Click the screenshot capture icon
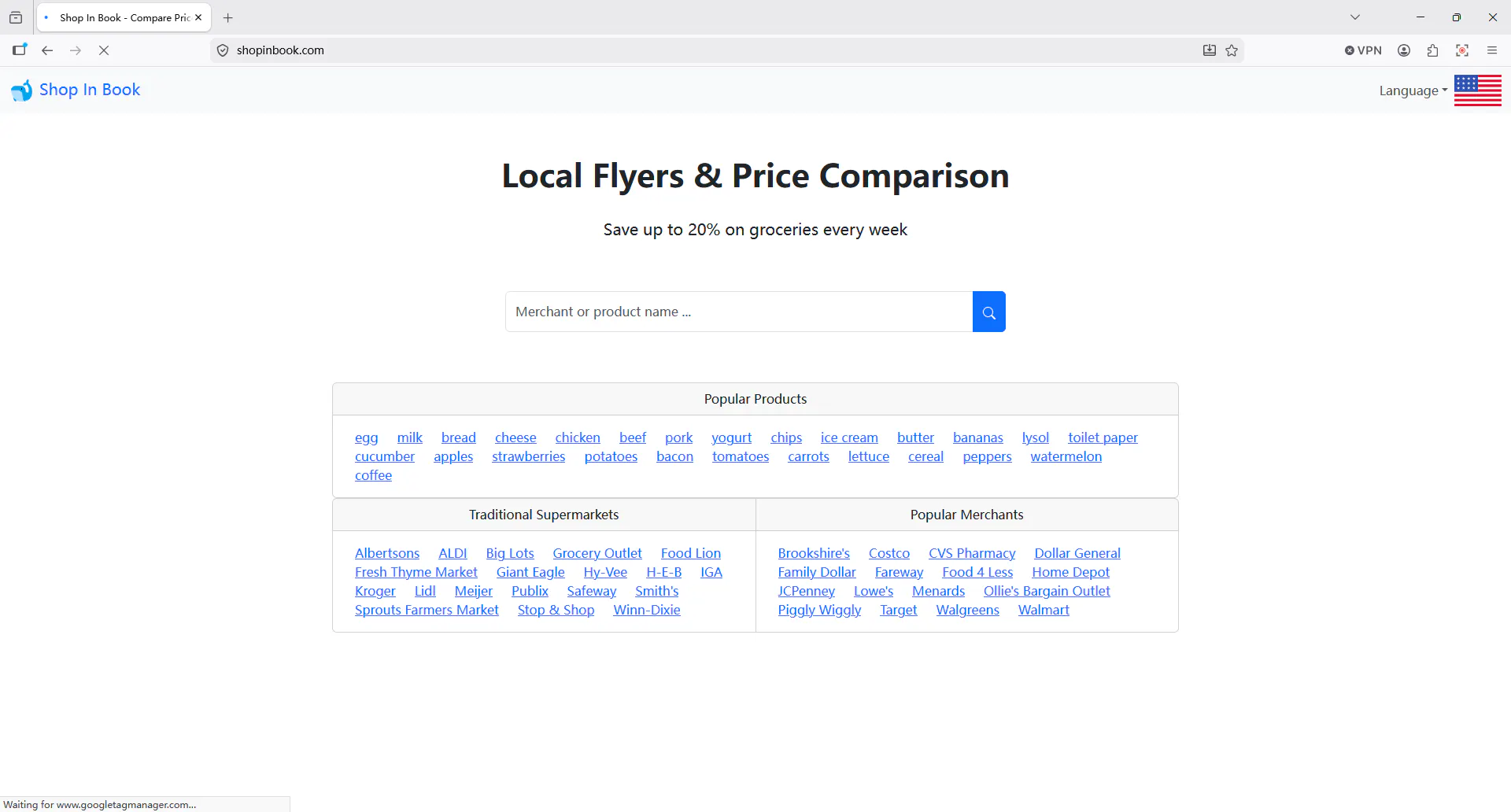Image resolution: width=1511 pixels, height=812 pixels. coord(1462,50)
